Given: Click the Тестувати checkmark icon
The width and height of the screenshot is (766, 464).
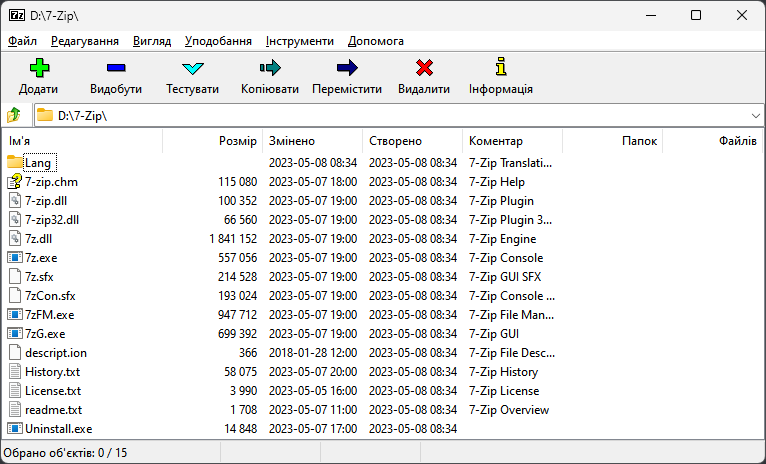Looking at the screenshot, I should click(192, 68).
